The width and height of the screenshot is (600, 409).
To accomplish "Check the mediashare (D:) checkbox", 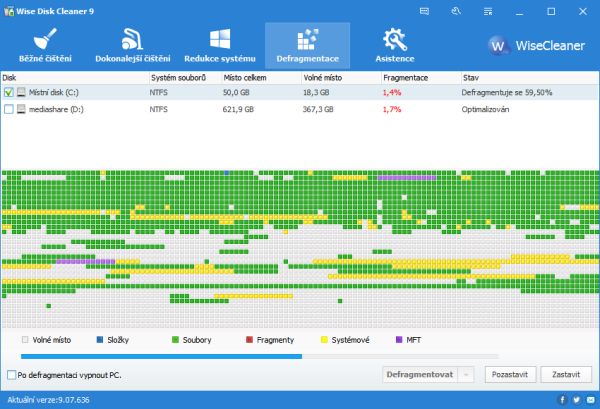I will [x=8, y=109].
